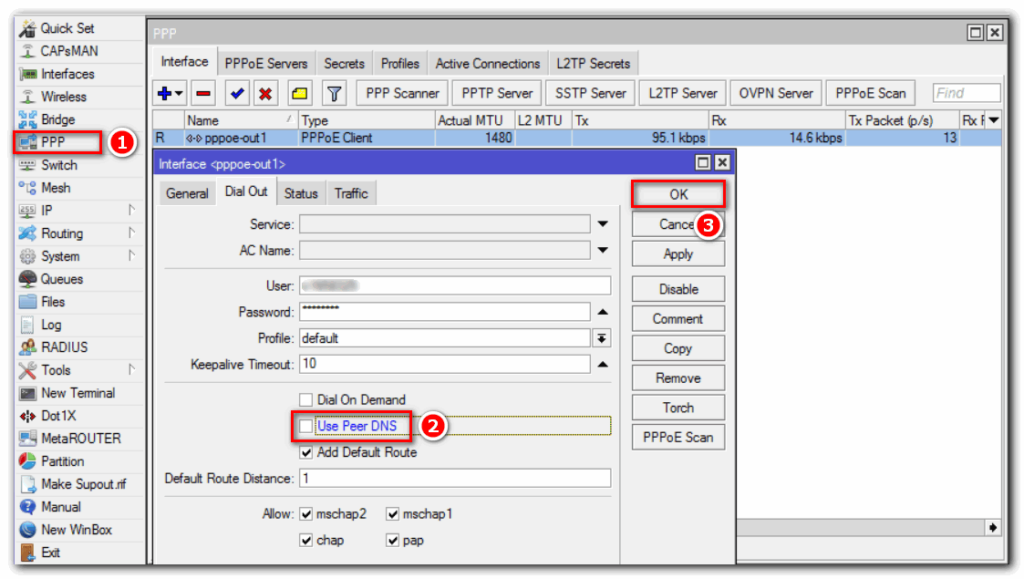Click the funnel filter icon
Viewport: 1024px width, 579px height.
pos(334,93)
